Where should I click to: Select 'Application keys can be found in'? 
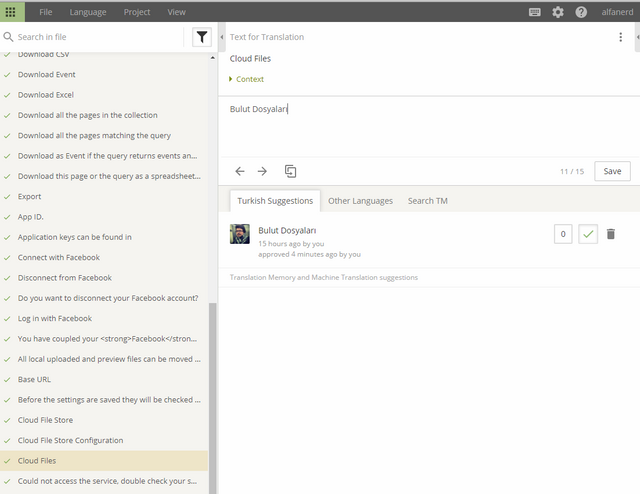[104, 237]
